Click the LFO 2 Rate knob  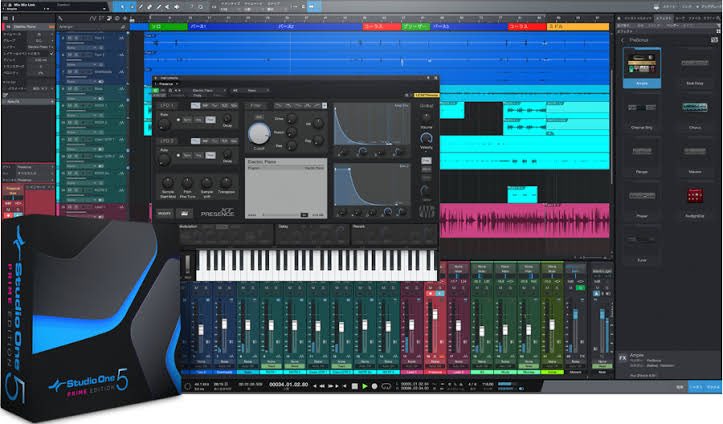165,160
